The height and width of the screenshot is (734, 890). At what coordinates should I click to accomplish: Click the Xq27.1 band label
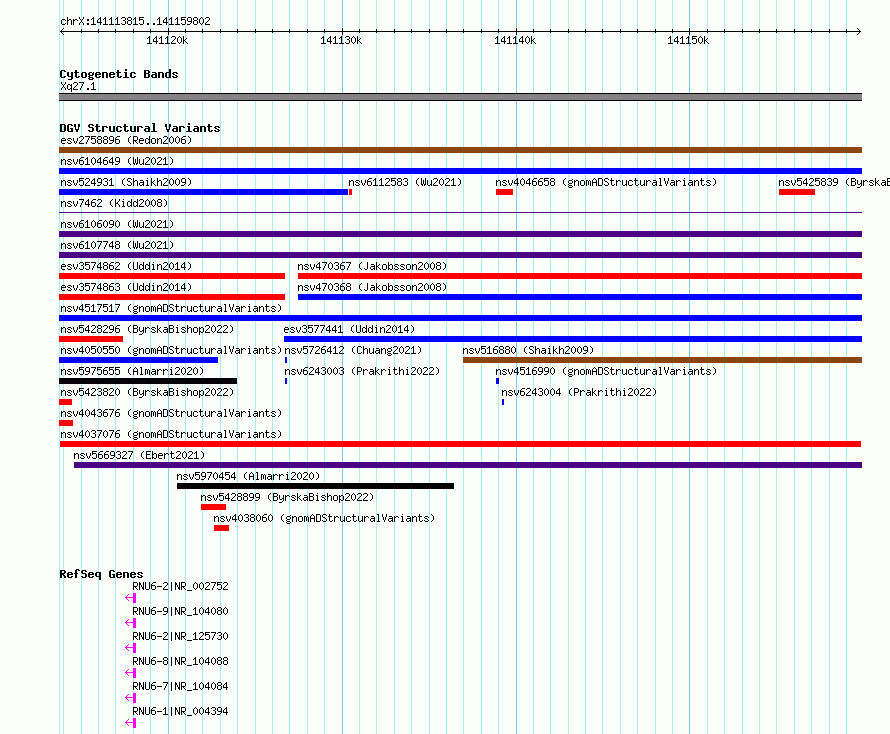click(78, 86)
